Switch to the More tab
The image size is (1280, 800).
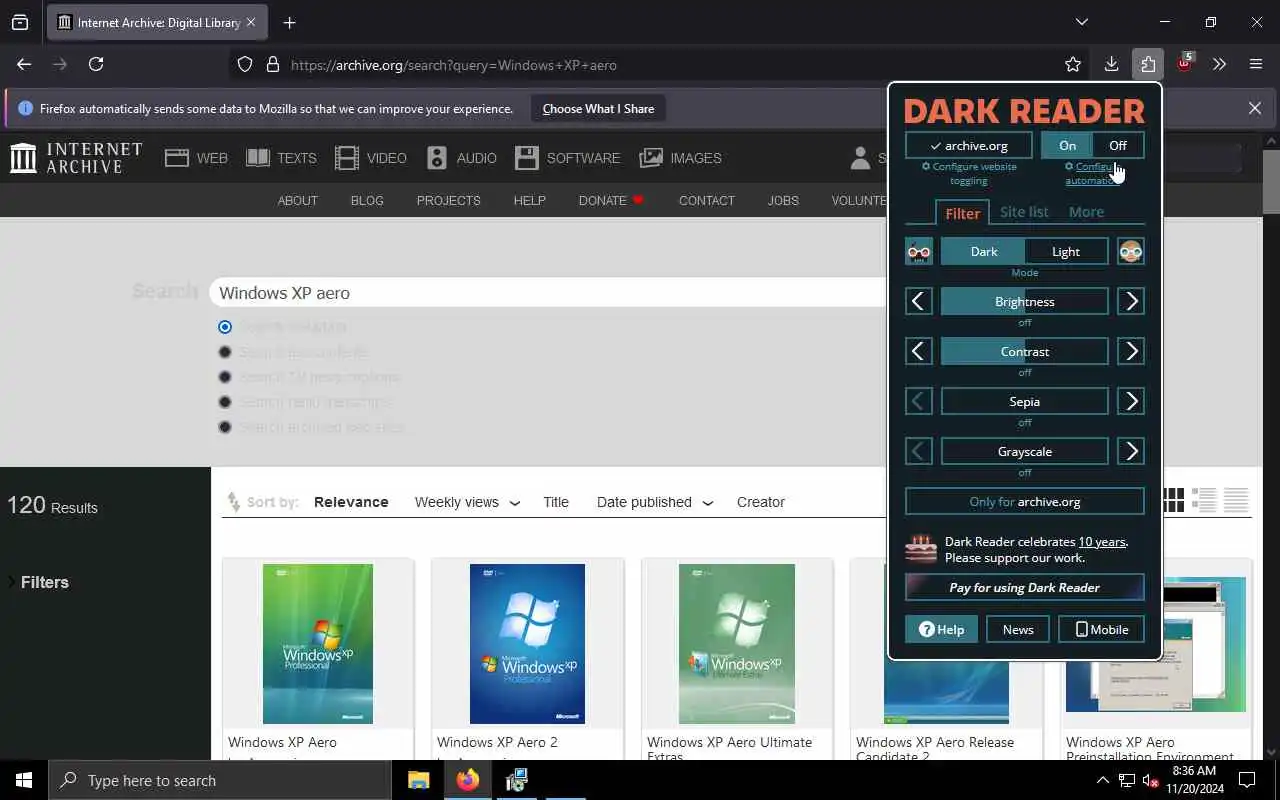point(1086,212)
